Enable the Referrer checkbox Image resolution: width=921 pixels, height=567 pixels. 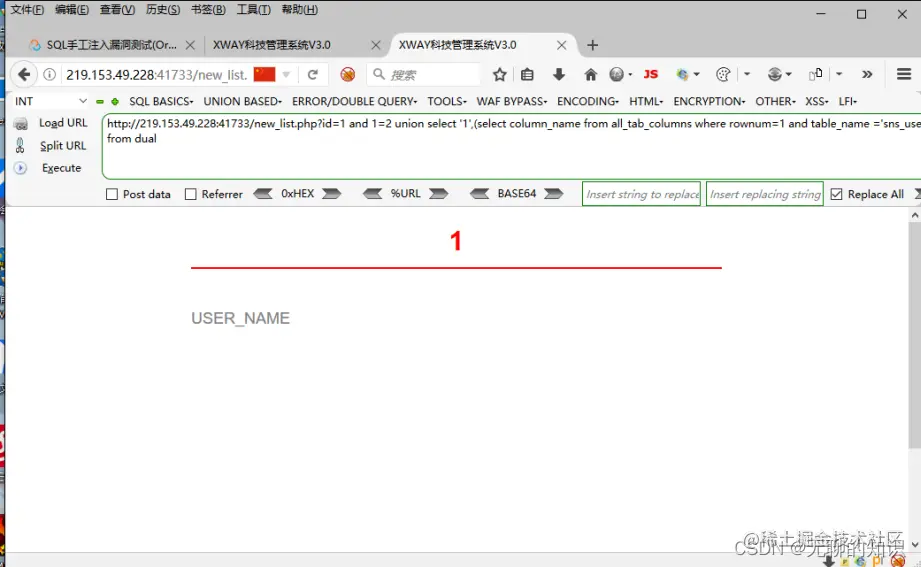point(190,194)
